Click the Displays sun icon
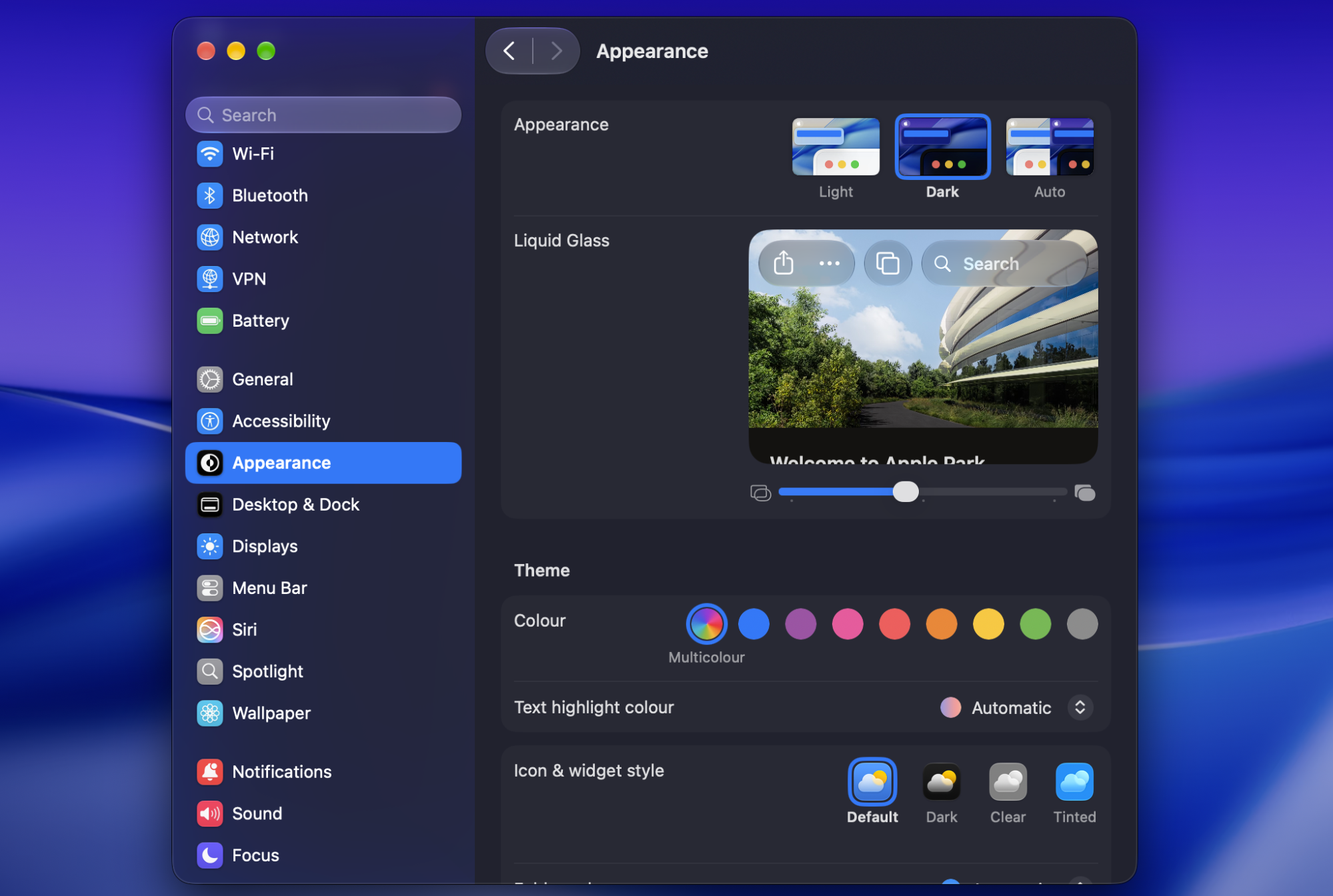Viewport: 1333px width, 896px height. [210, 547]
